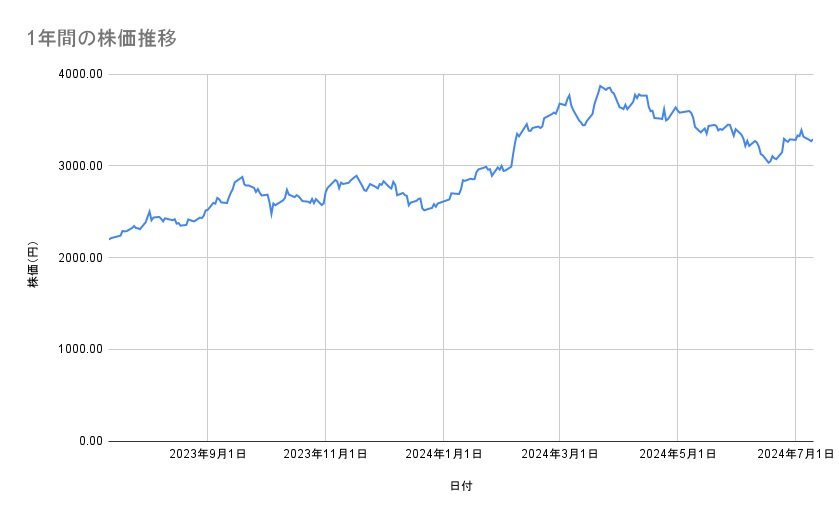Click the highest peak of the blue line
Image resolution: width=839 pixels, height=519 pixels.
[x=600, y=86]
